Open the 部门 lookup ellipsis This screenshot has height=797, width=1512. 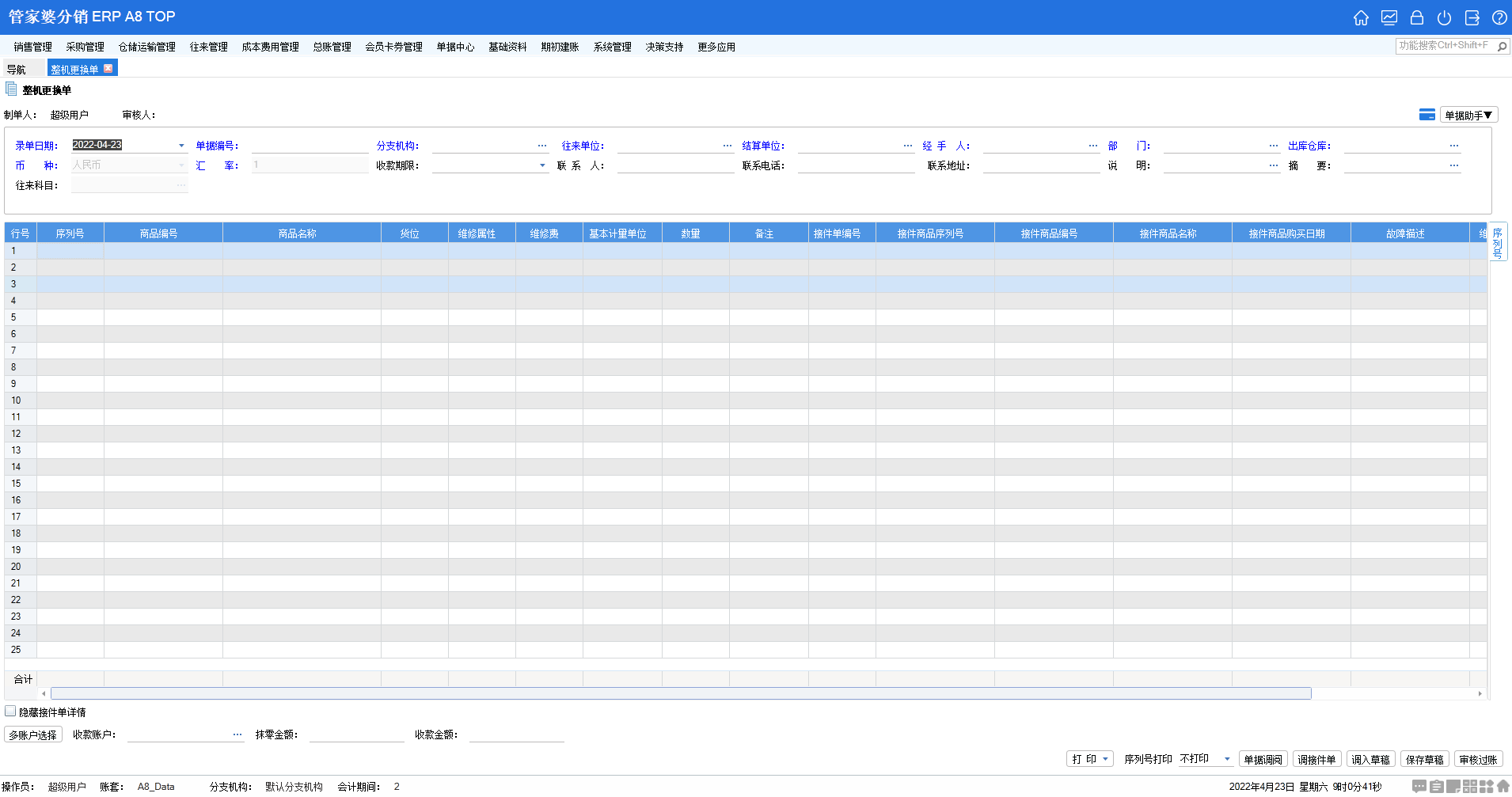tap(1274, 146)
